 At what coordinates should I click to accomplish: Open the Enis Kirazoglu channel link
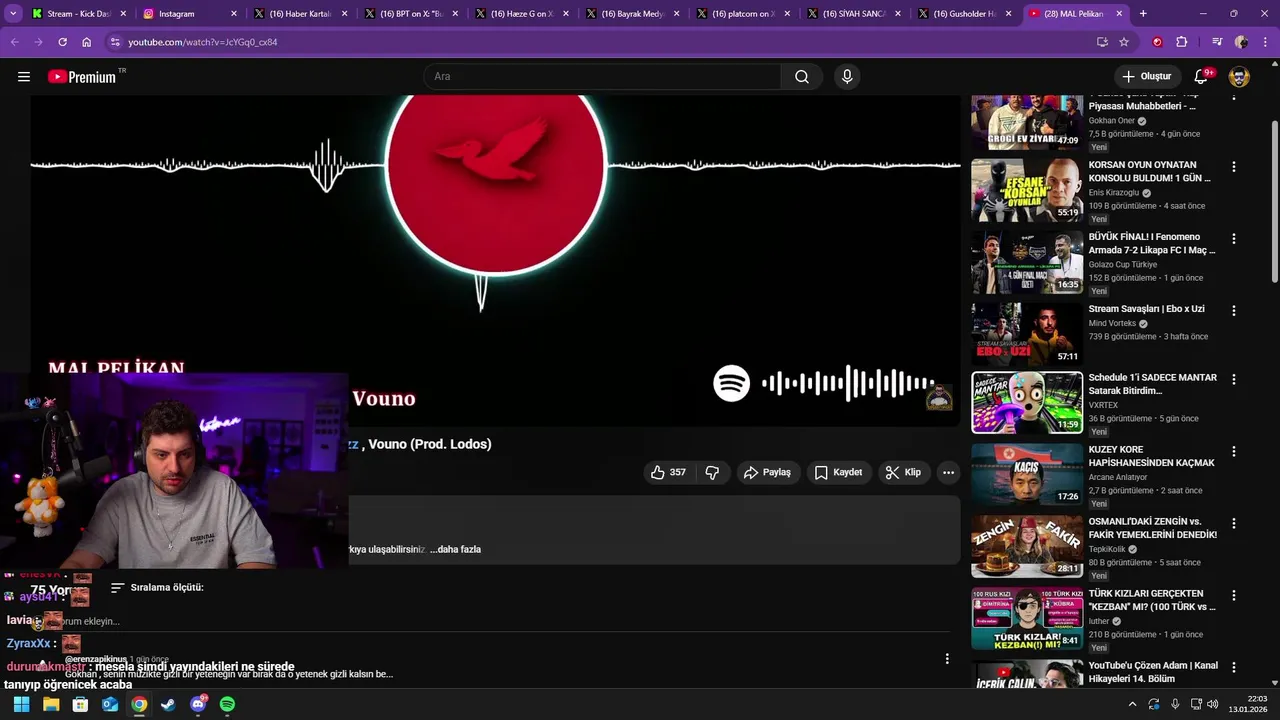(1114, 193)
